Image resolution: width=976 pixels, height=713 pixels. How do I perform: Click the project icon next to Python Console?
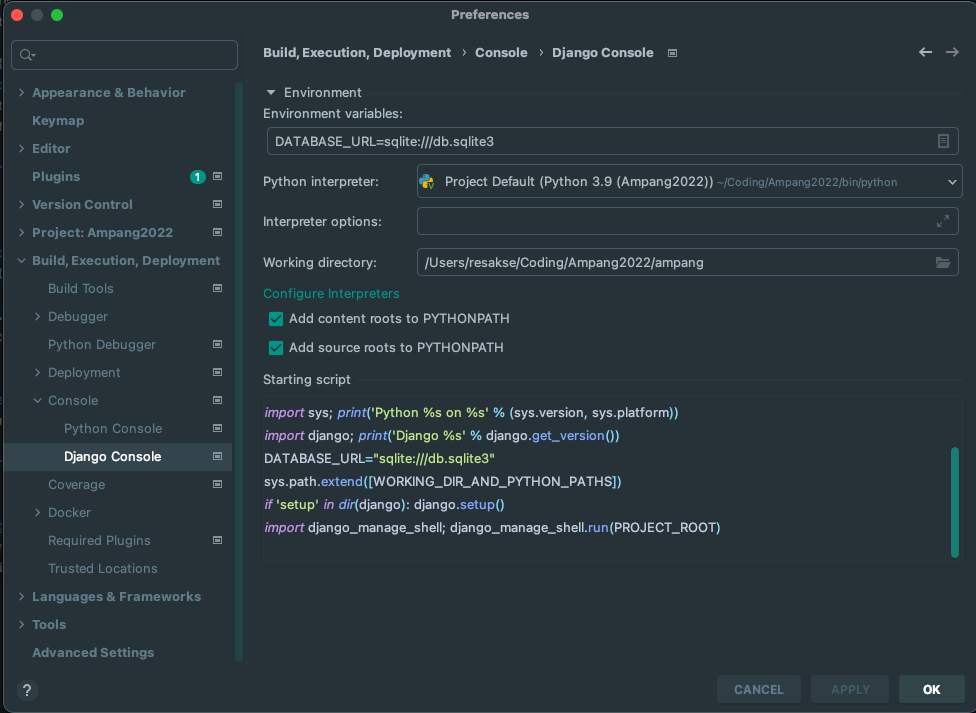[217, 428]
